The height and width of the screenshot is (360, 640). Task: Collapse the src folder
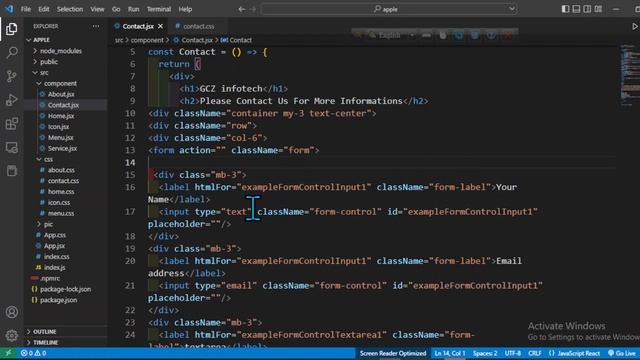pos(44,73)
